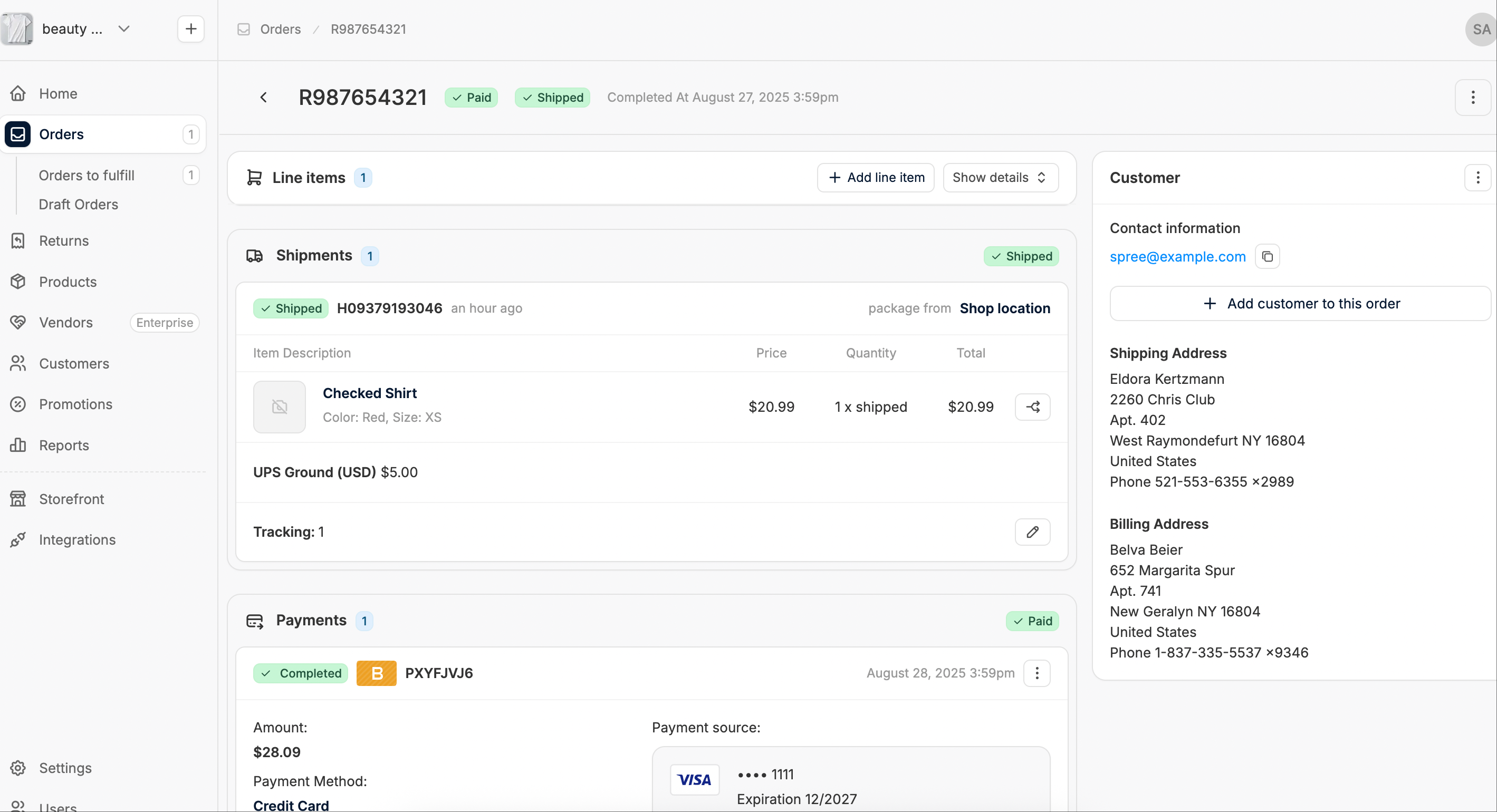Open the SA user avatar

(1481, 29)
